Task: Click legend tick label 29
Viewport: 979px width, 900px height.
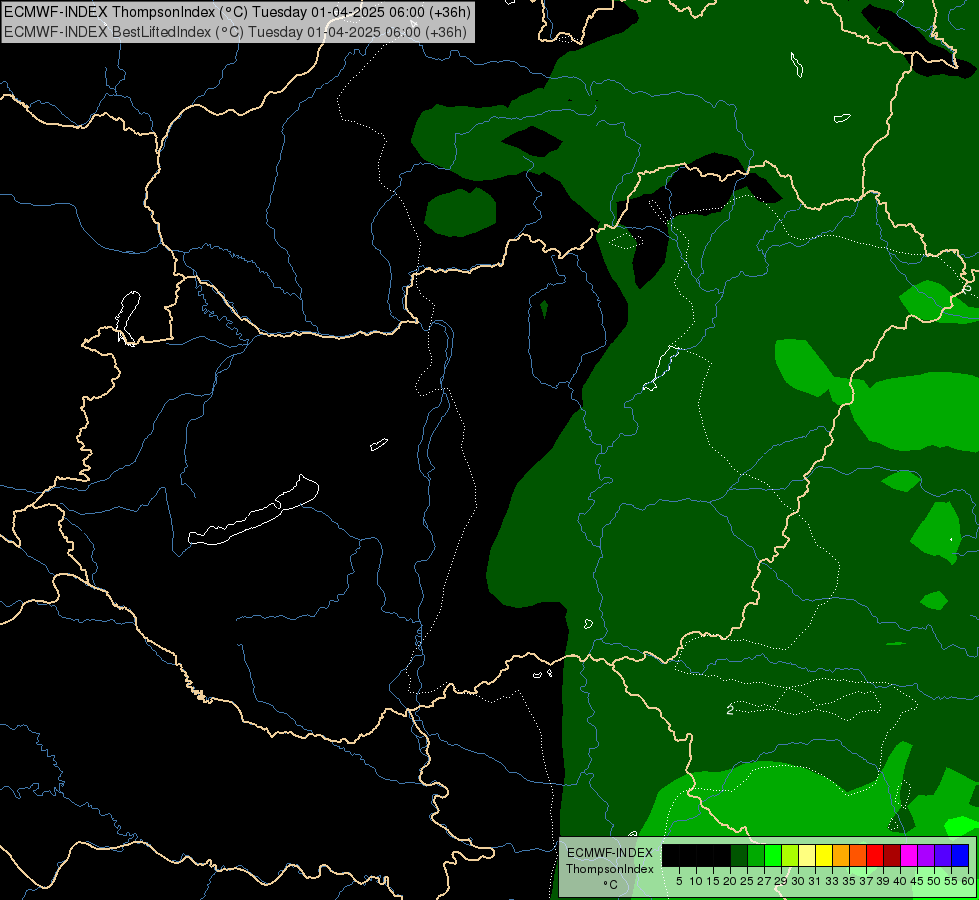Action: pyautogui.click(x=781, y=881)
